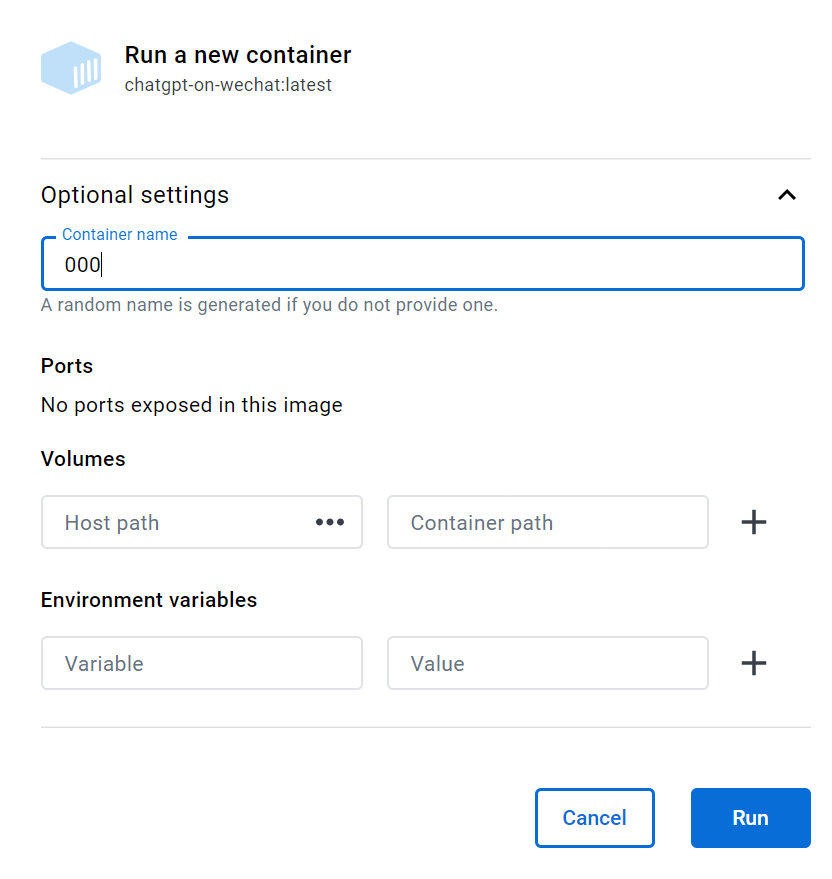Toggle the Optional settings disclosure arrow
The height and width of the screenshot is (879, 832).
coord(787,195)
